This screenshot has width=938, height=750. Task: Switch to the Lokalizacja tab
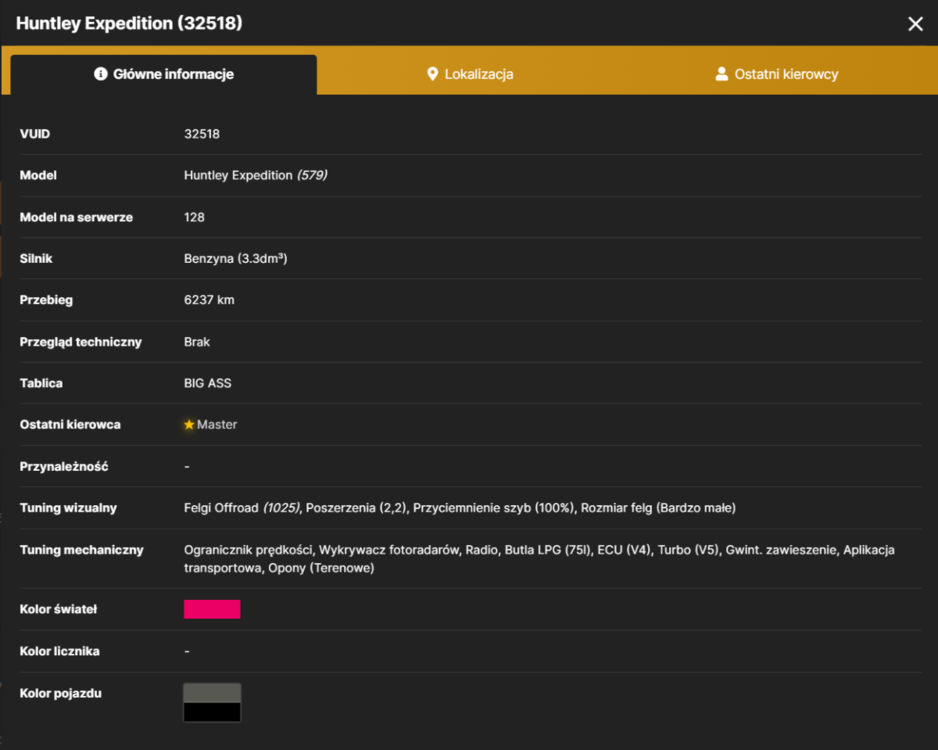click(470, 74)
